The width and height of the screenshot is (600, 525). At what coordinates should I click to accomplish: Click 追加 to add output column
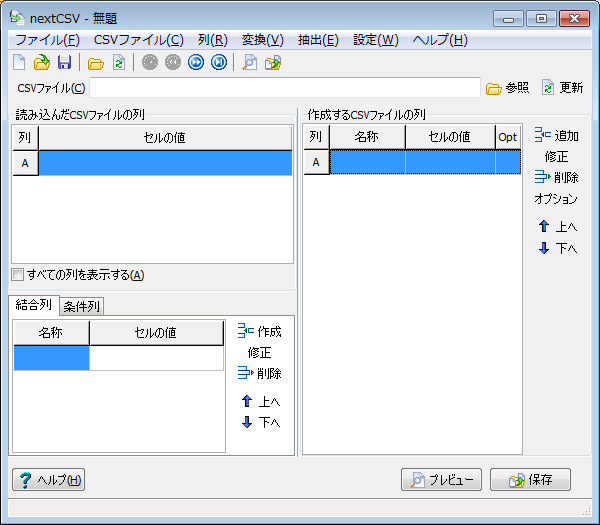(x=556, y=135)
